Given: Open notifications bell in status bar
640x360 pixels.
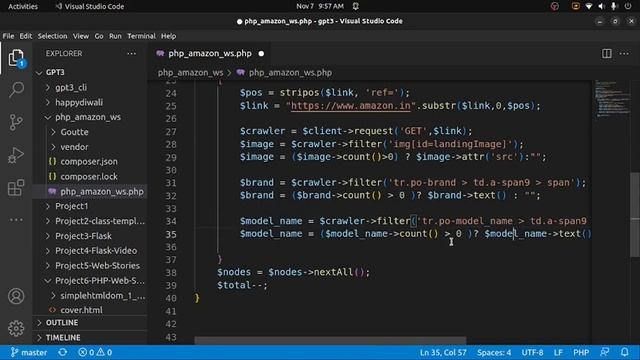Looking at the screenshot, I should (x=624, y=352).
